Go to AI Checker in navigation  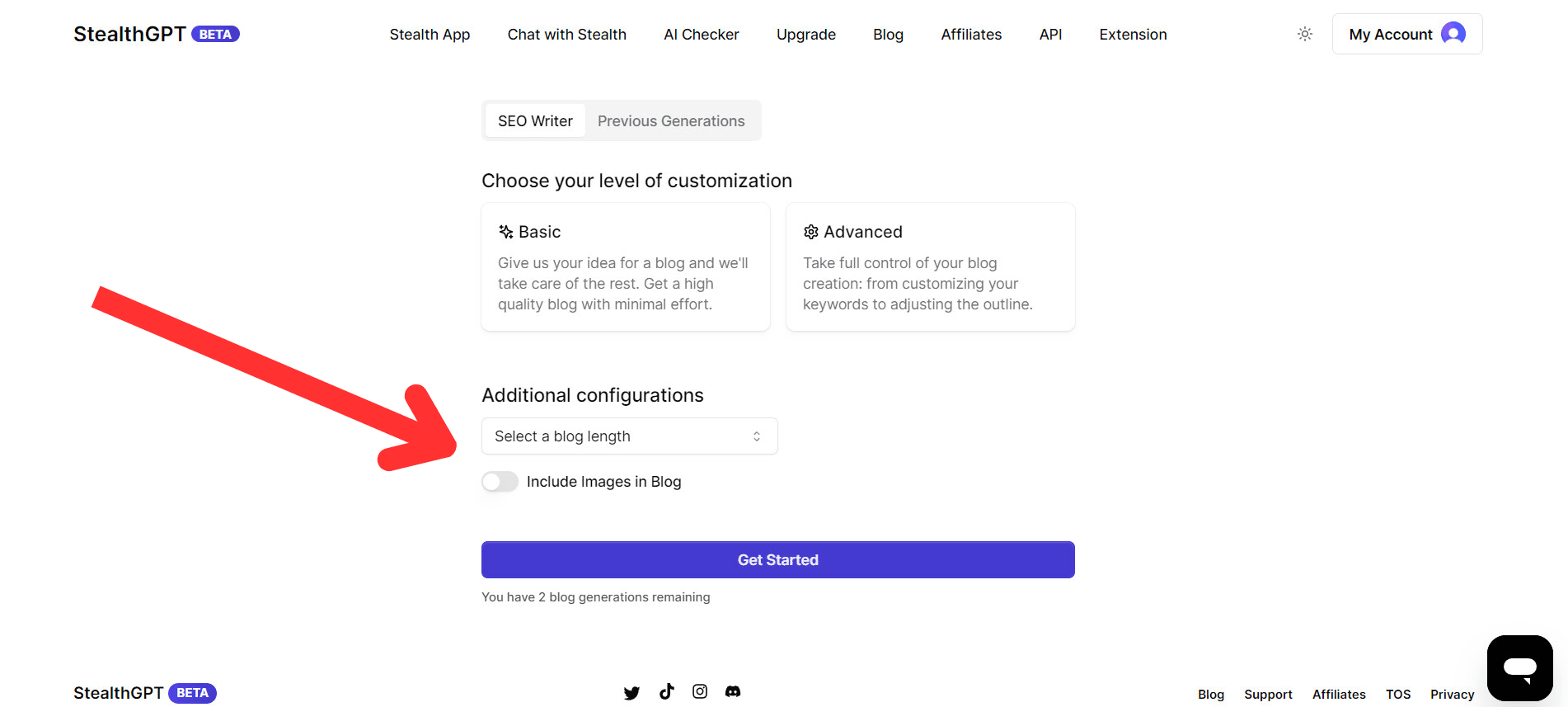[702, 35]
